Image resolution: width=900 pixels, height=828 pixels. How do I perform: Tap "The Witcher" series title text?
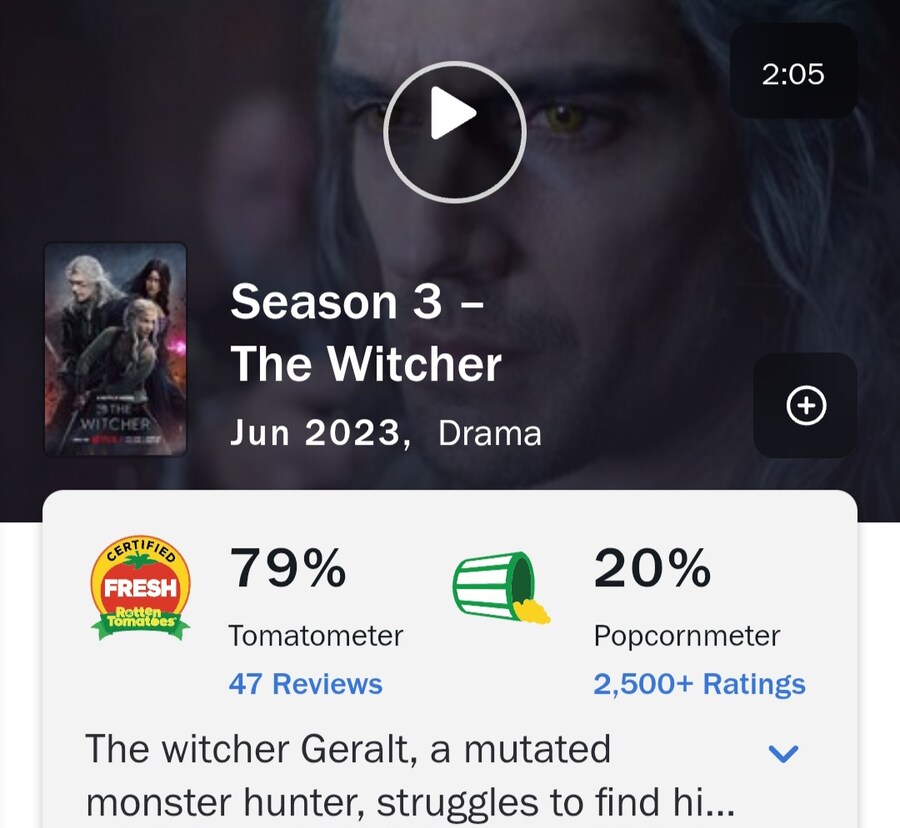tap(366, 364)
